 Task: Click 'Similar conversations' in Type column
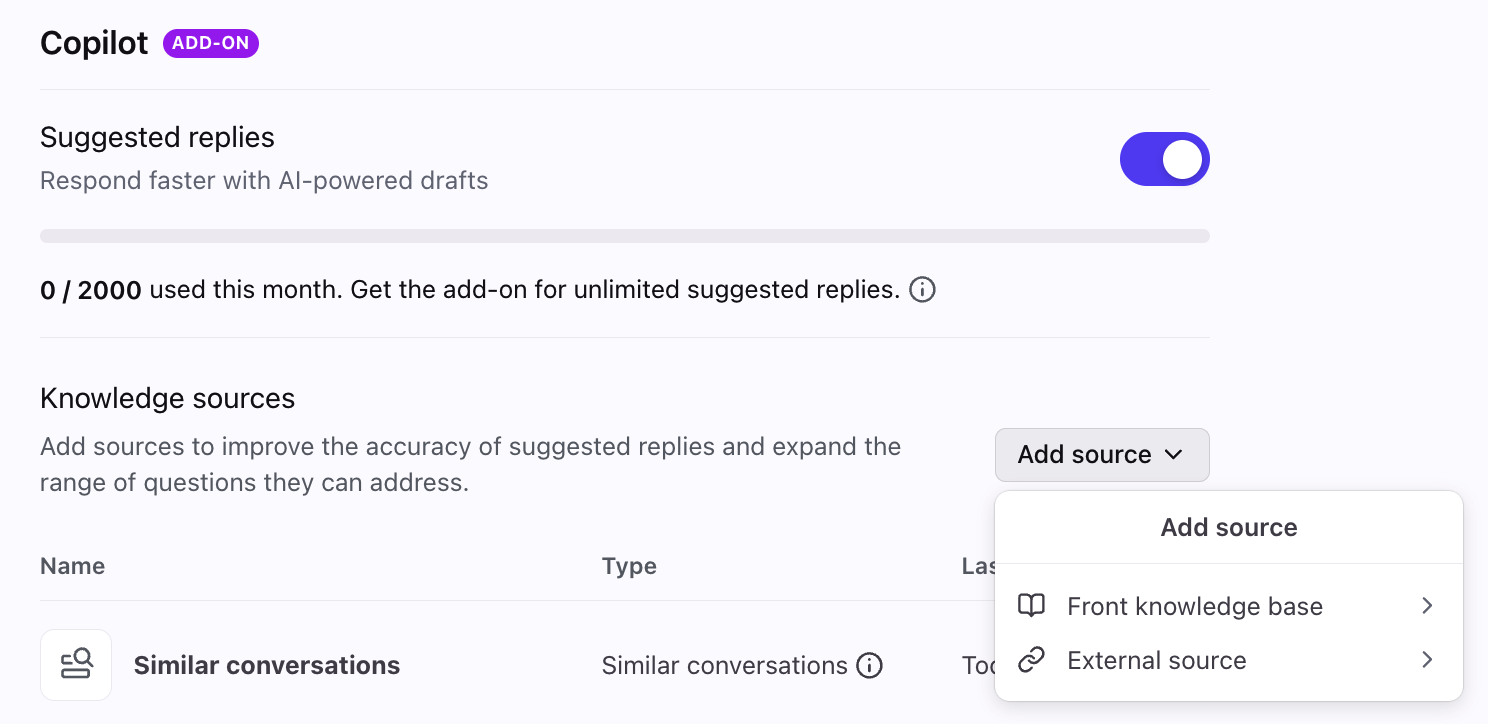[x=725, y=665]
